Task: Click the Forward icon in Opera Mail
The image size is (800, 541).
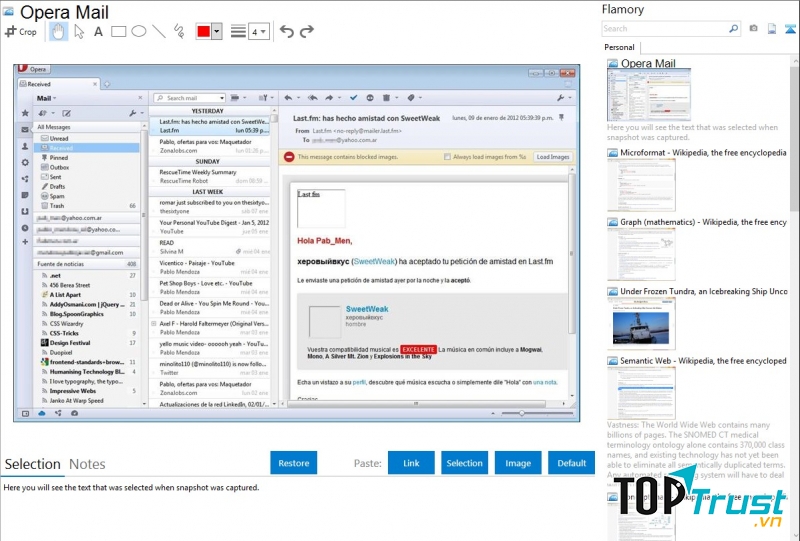Action: (329, 97)
